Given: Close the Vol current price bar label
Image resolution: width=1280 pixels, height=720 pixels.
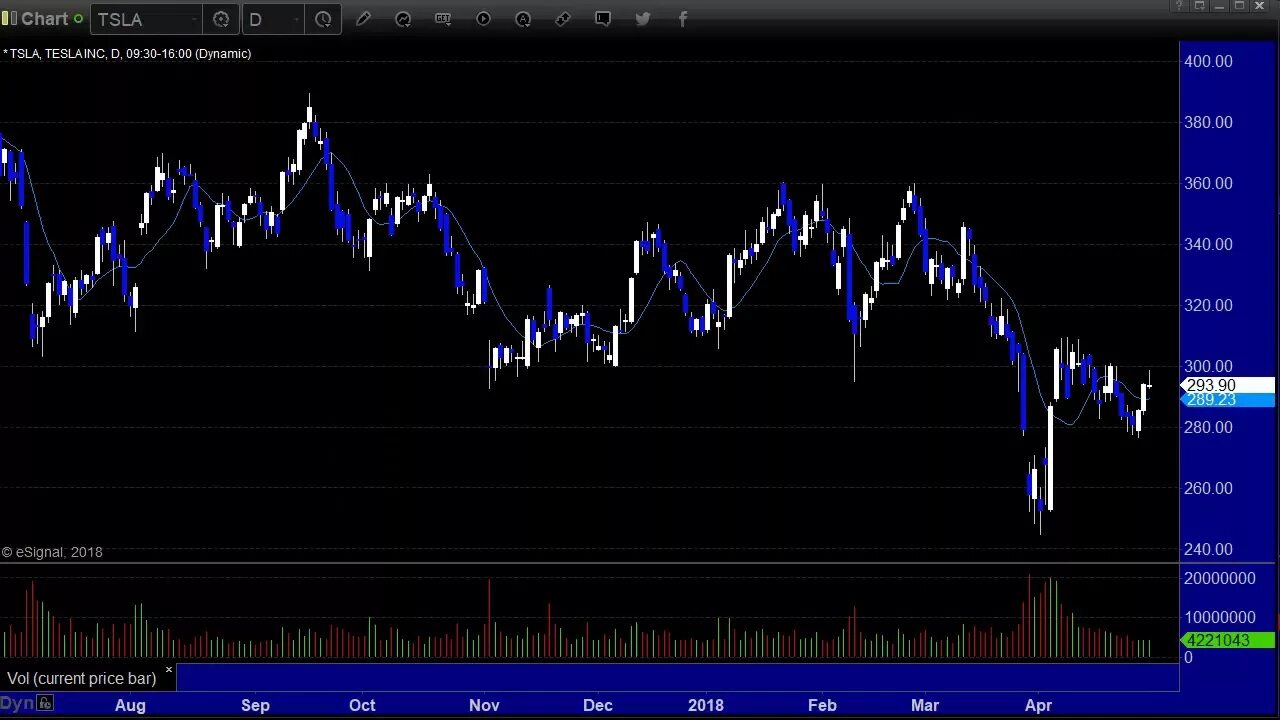Looking at the screenshot, I should 168,670.
